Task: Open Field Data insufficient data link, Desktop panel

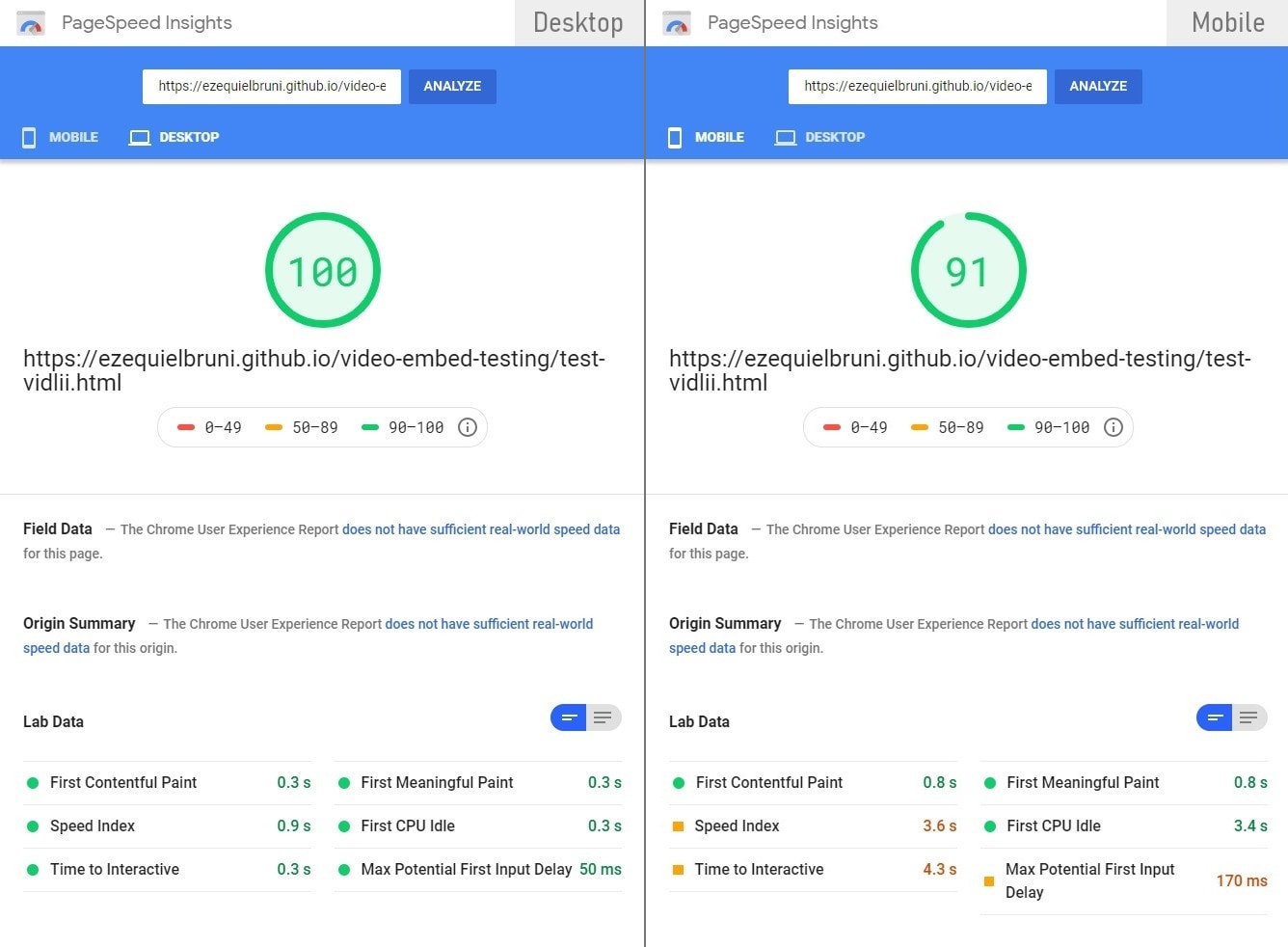Action: coord(481,529)
